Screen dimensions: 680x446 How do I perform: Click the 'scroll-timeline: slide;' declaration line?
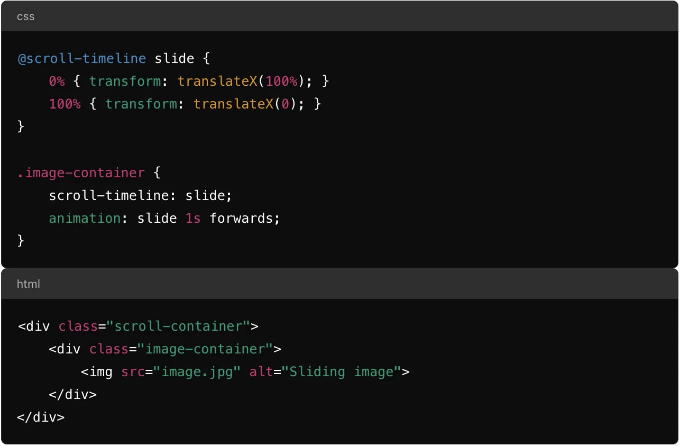(x=140, y=195)
